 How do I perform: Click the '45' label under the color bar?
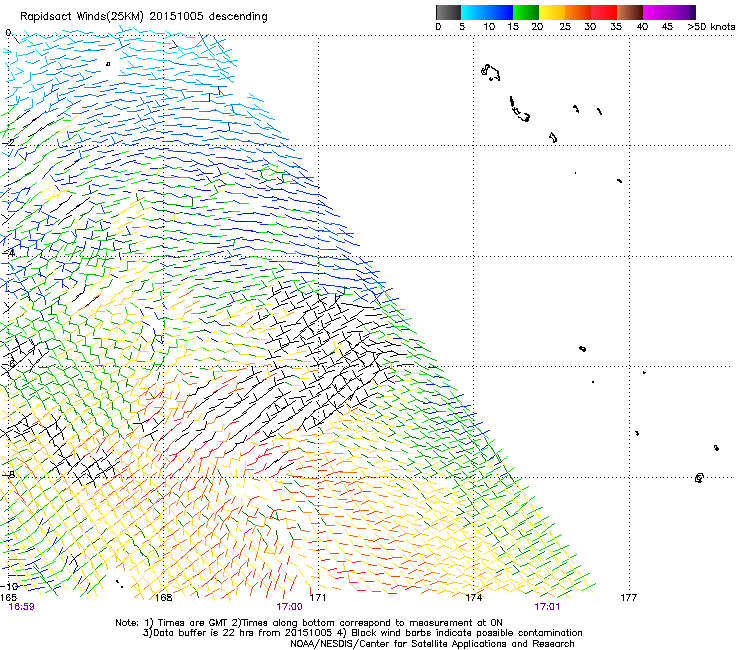(667, 26)
